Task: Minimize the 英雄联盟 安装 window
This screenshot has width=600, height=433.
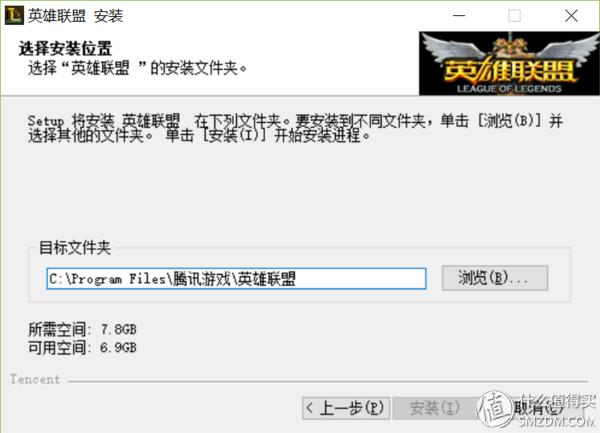Action: click(x=459, y=16)
